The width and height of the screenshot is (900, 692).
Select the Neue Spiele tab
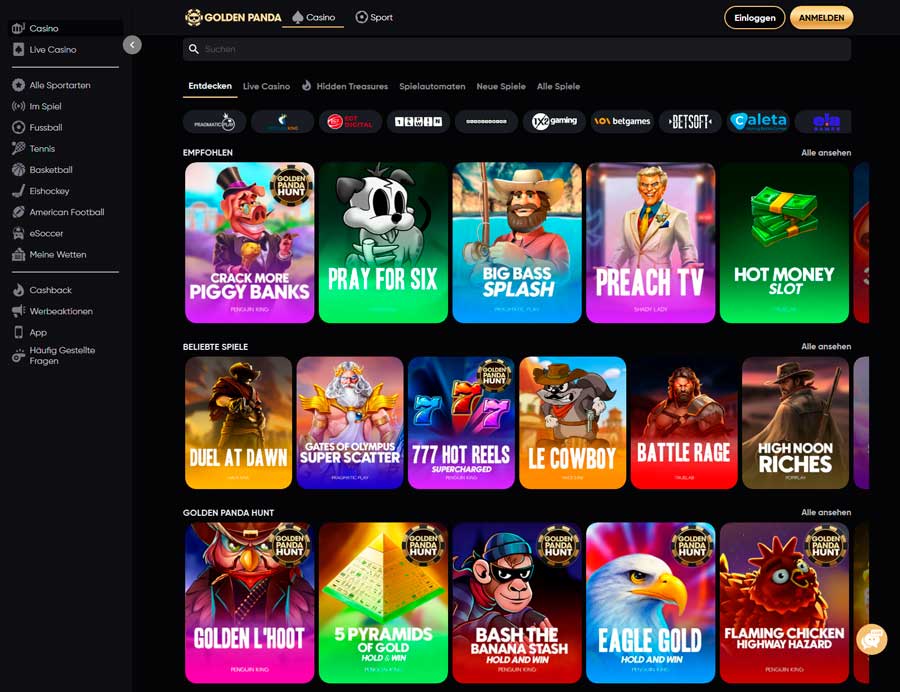click(501, 86)
